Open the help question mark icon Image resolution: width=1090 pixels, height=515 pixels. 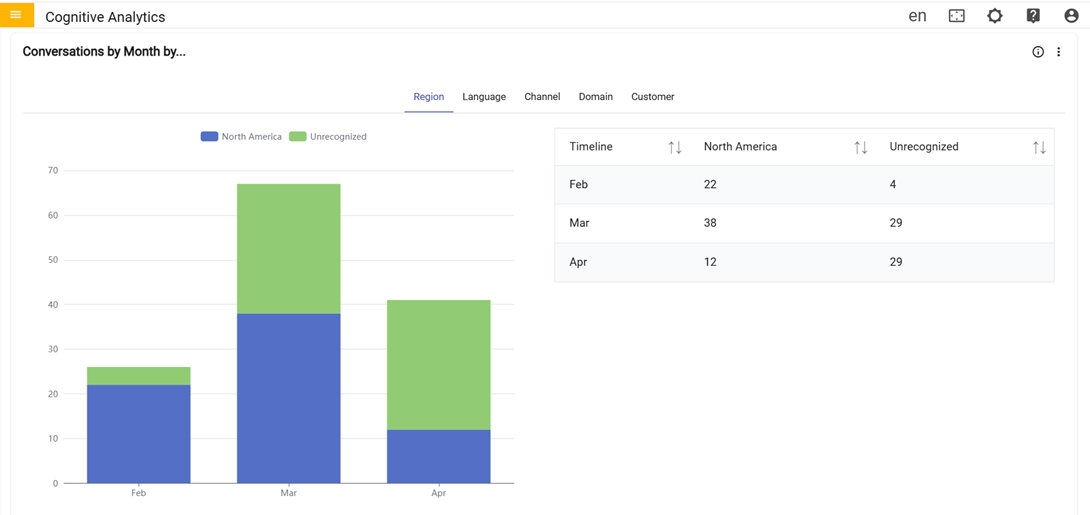click(x=1033, y=16)
